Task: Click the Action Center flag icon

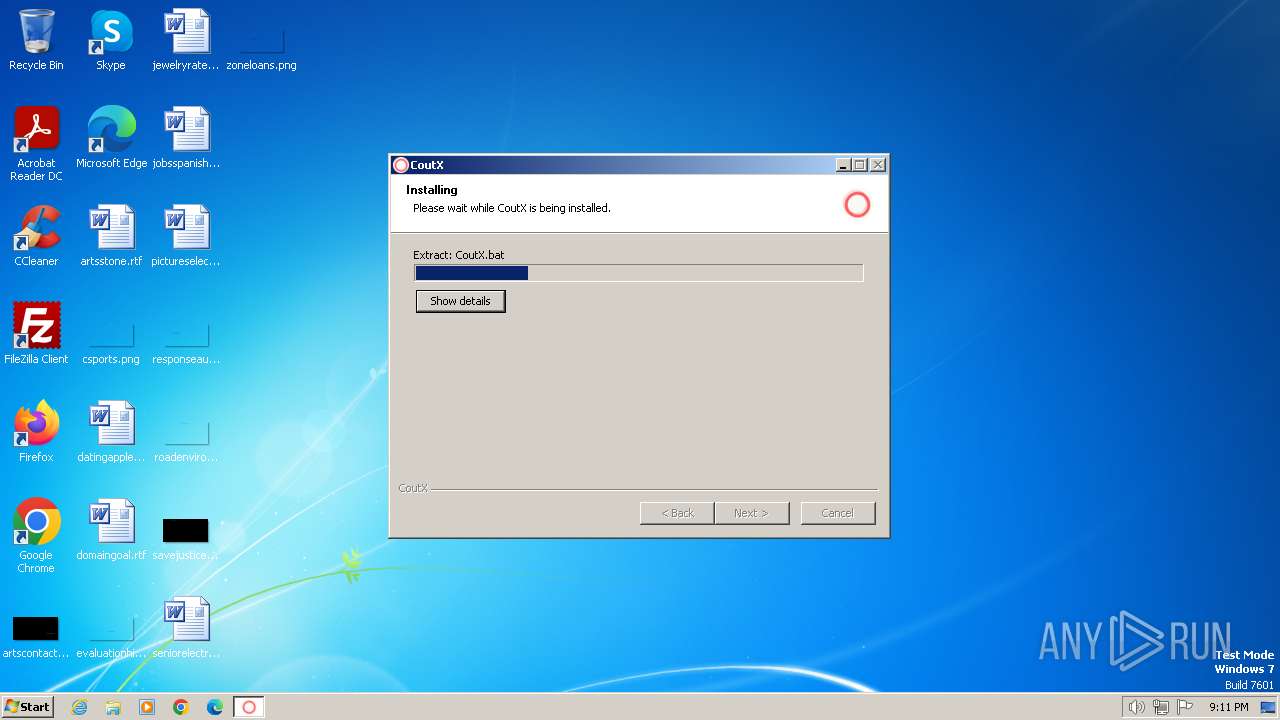Action: point(1185,707)
